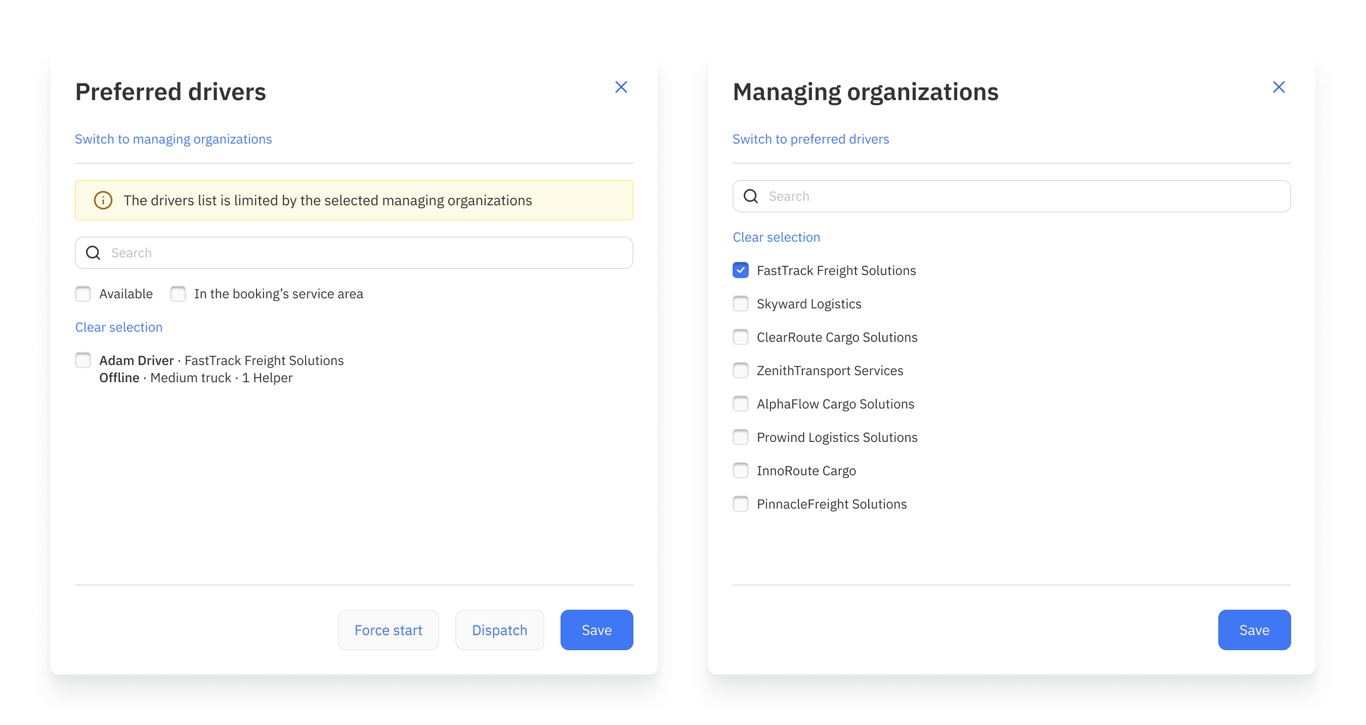Click the AlphaFlow Cargo Solutions label

point(836,404)
